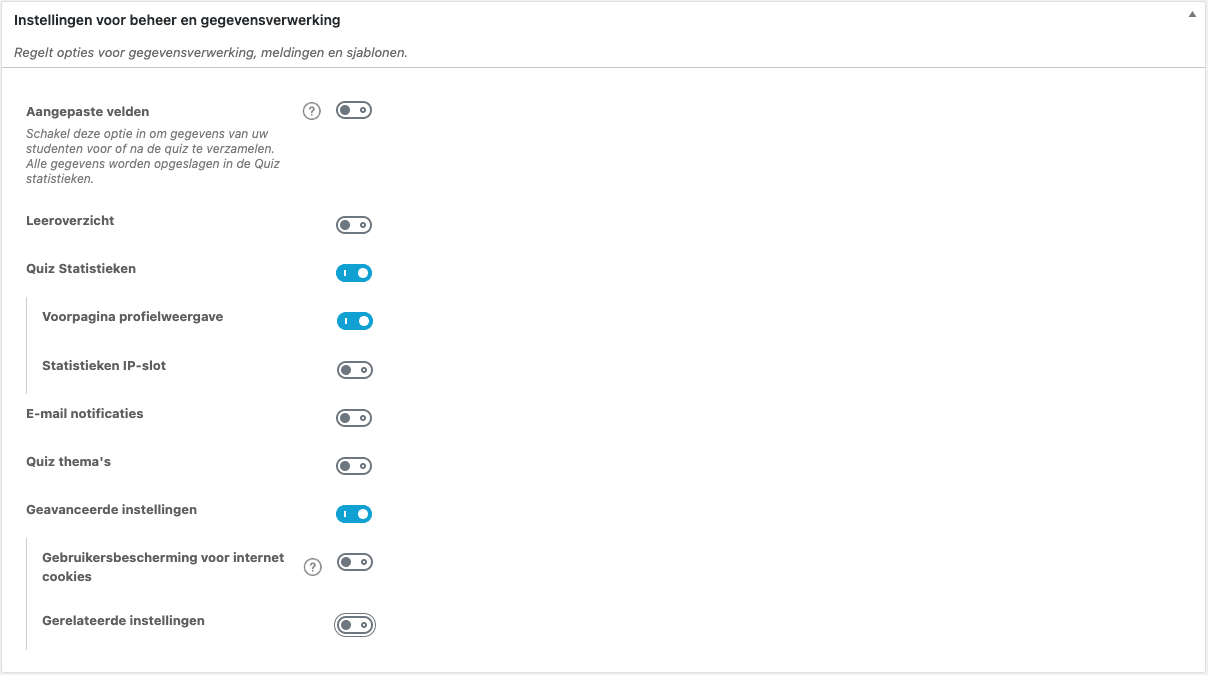Click the panel subtitle starting with Regelt opties

pyautogui.click(x=210, y=52)
